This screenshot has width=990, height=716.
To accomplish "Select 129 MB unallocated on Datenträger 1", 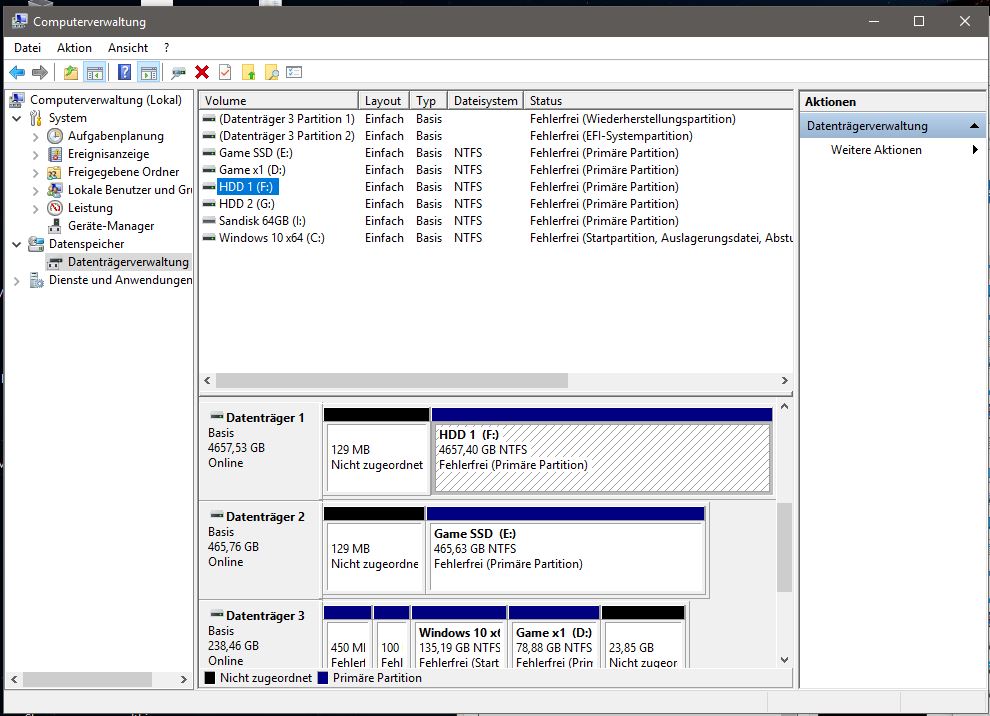I will (377, 451).
